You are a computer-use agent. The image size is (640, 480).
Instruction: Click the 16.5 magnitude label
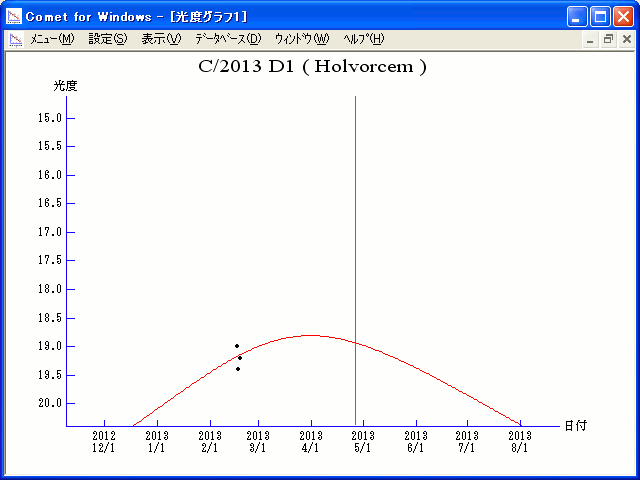click(x=50, y=203)
